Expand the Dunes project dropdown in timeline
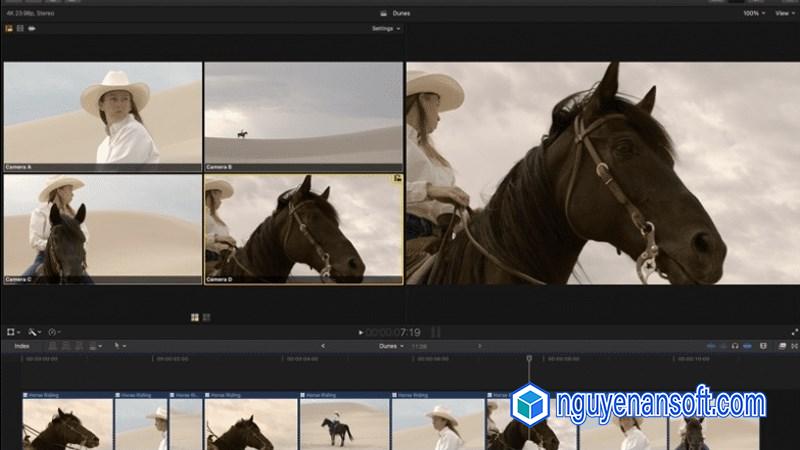Image resolution: width=800 pixels, height=450 pixels. point(391,346)
